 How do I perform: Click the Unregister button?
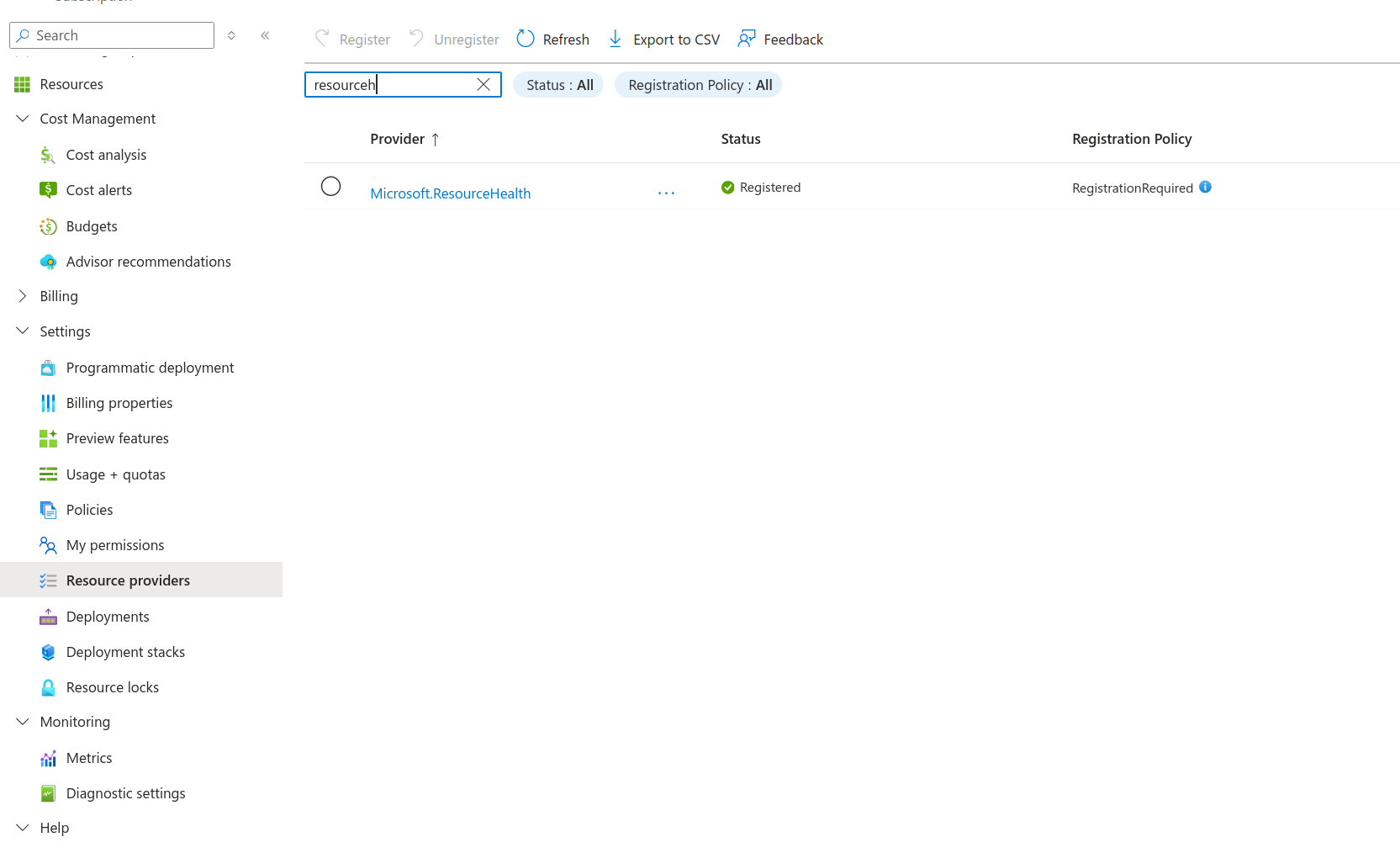(x=454, y=39)
